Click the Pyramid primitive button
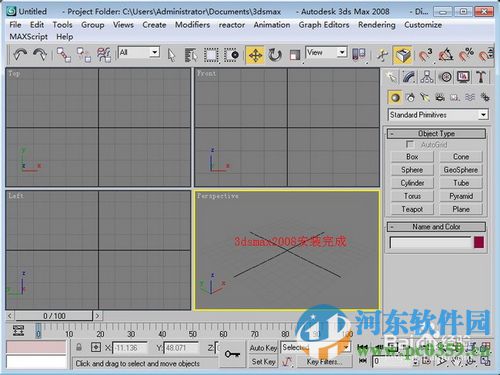 461,196
